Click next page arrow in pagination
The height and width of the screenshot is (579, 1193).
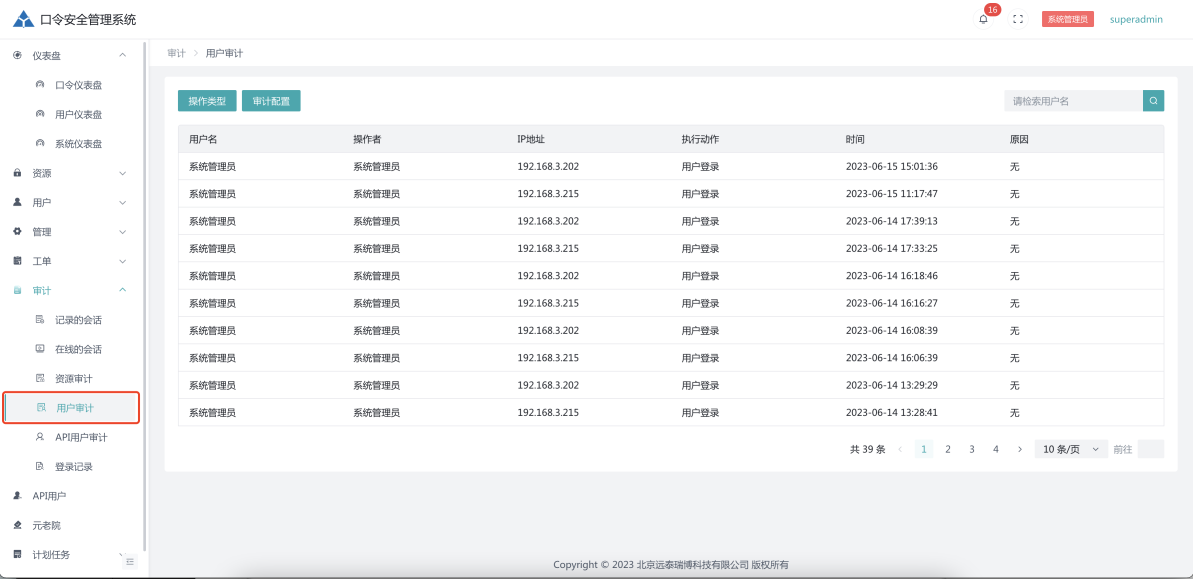(1020, 449)
